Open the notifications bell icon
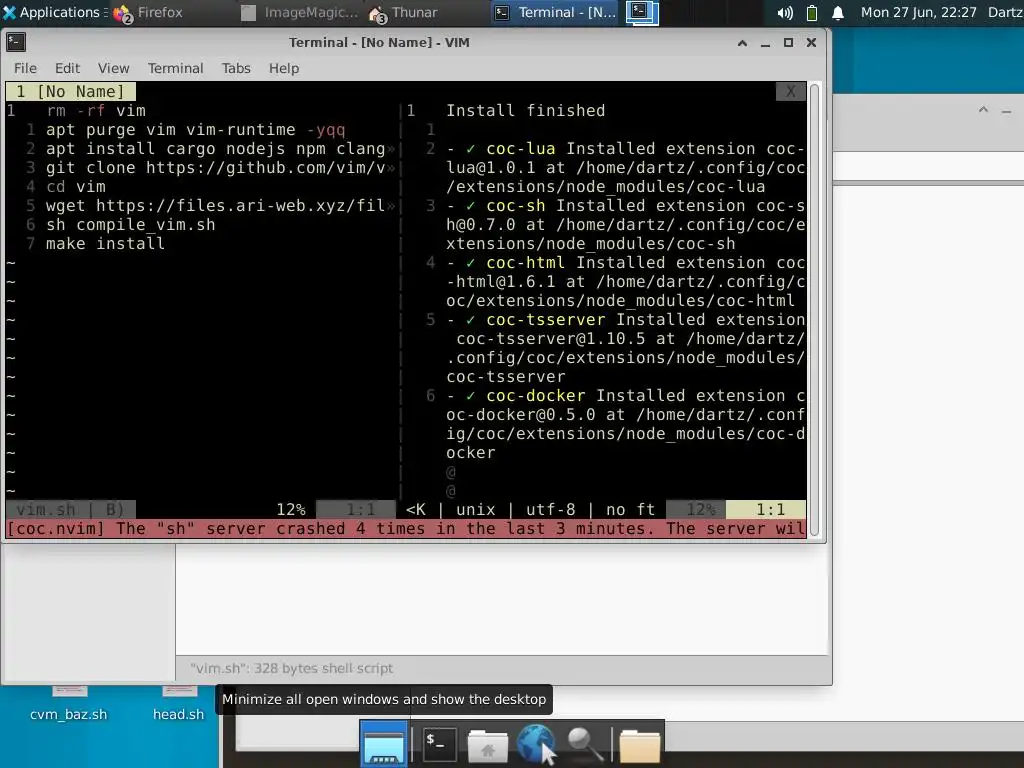 (838, 12)
